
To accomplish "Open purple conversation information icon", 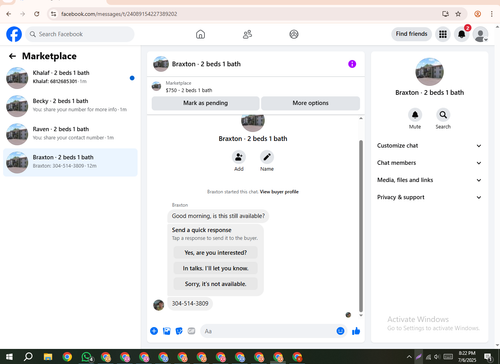I will (x=352, y=64).
